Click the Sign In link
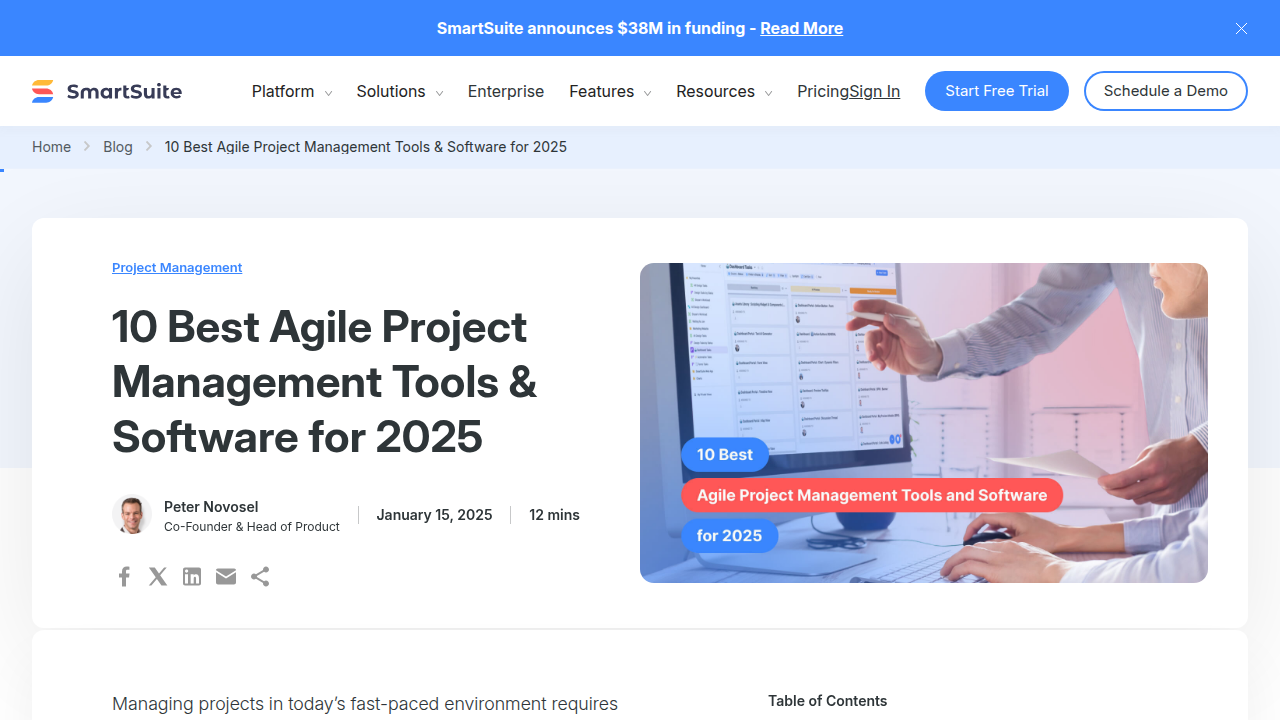1280x720 pixels. coord(875,91)
